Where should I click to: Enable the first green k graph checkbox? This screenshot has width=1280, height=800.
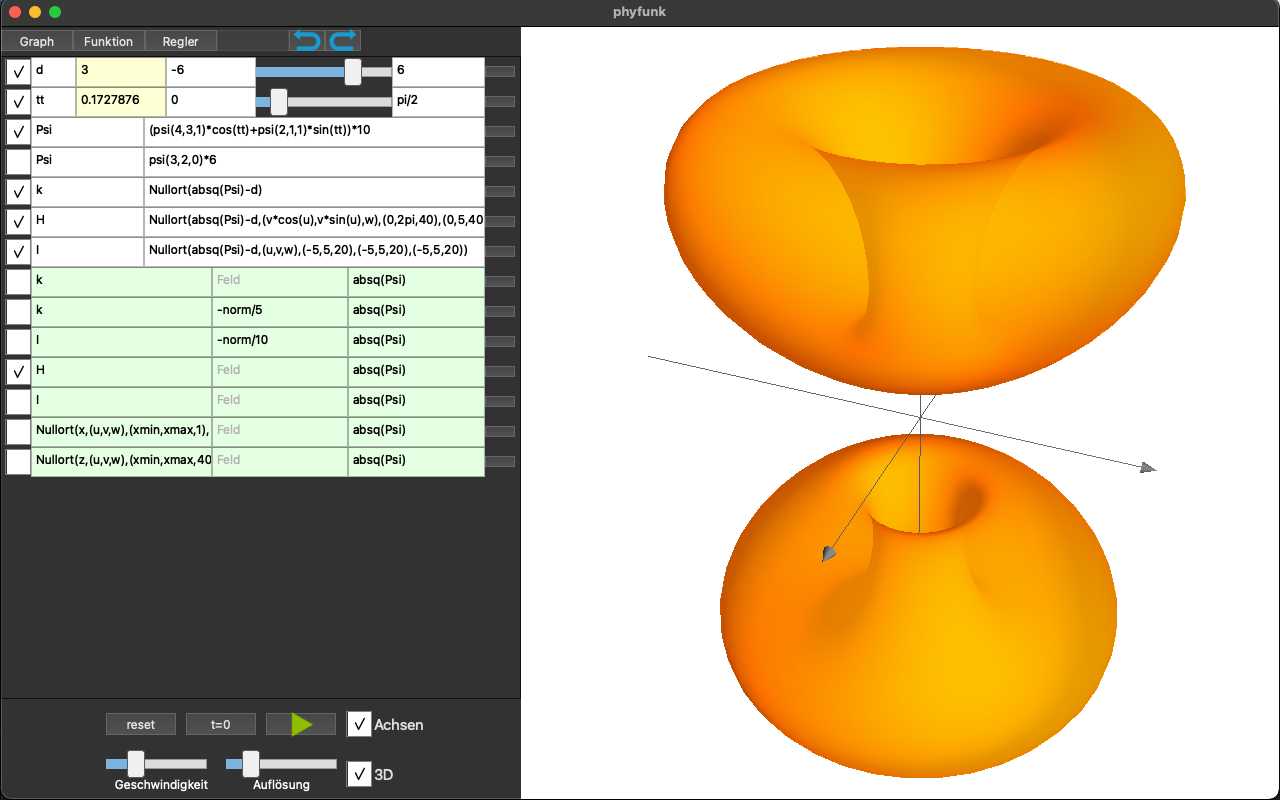(18, 282)
